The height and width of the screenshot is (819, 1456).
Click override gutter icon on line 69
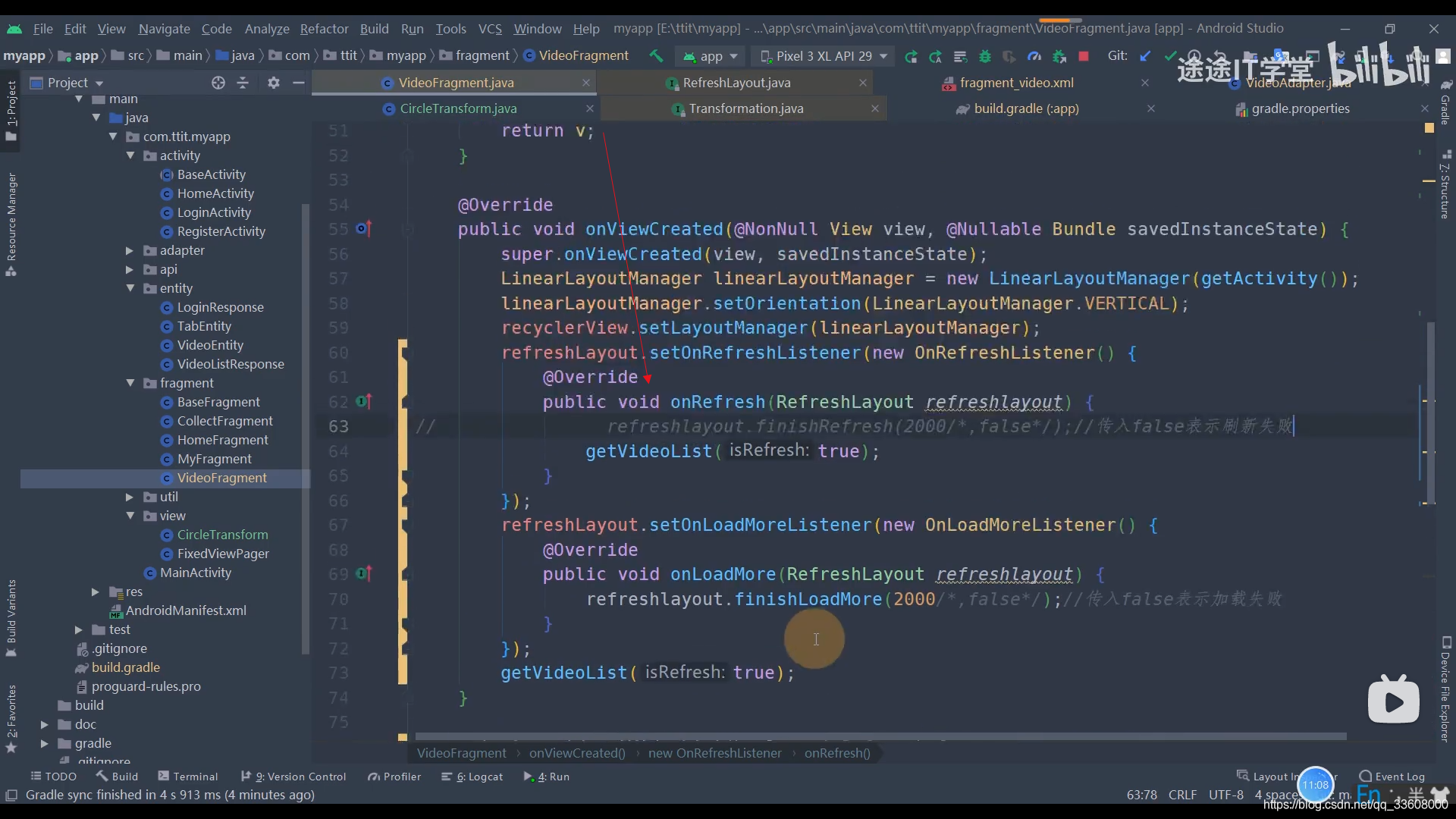[x=364, y=573]
